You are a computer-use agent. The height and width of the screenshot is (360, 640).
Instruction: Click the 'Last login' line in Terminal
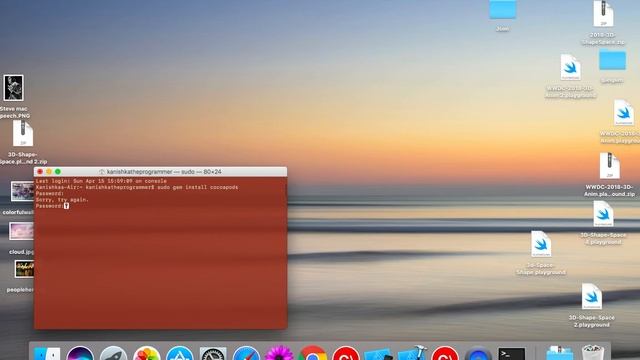coord(101,181)
